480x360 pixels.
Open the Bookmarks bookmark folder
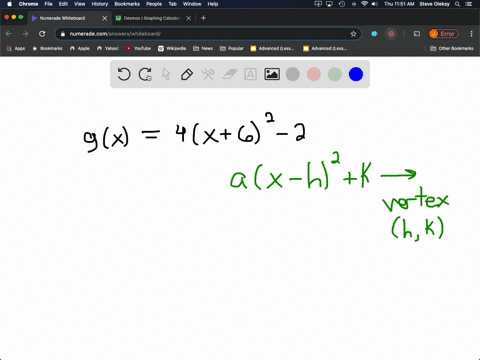click(47, 48)
